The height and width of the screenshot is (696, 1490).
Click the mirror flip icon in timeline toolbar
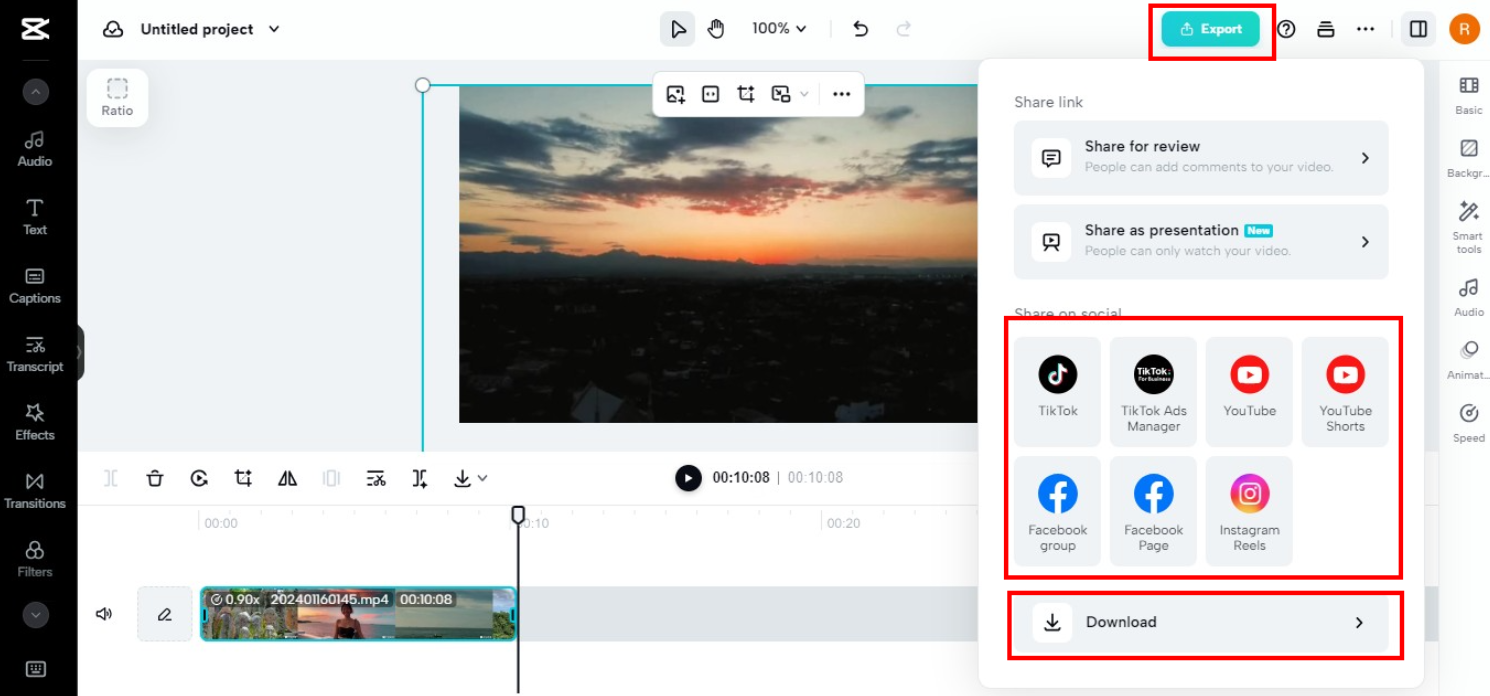pyautogui.click(x=287, y=478)
